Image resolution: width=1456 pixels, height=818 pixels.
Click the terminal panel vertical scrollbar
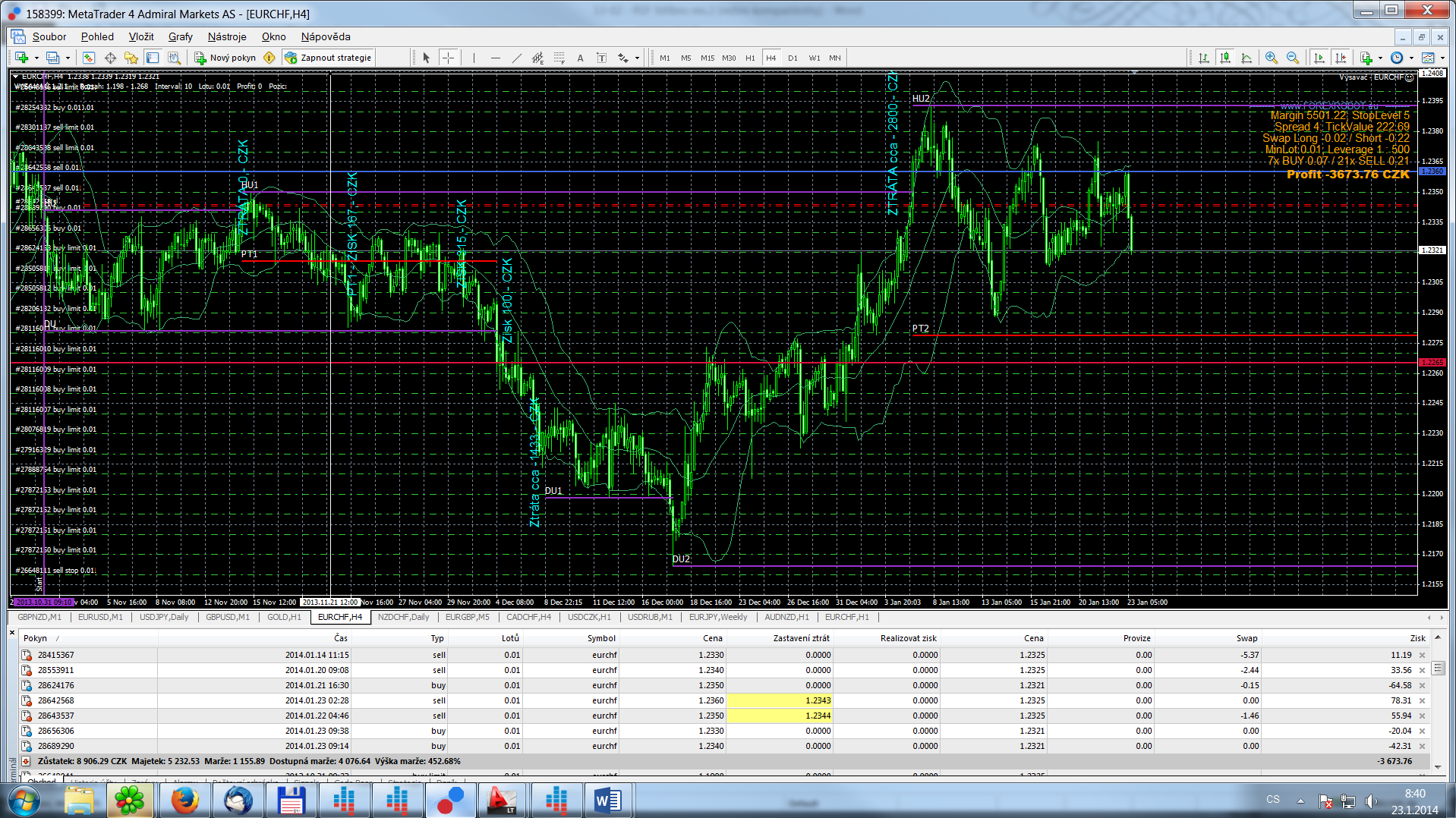click(x=1438, y=701)
